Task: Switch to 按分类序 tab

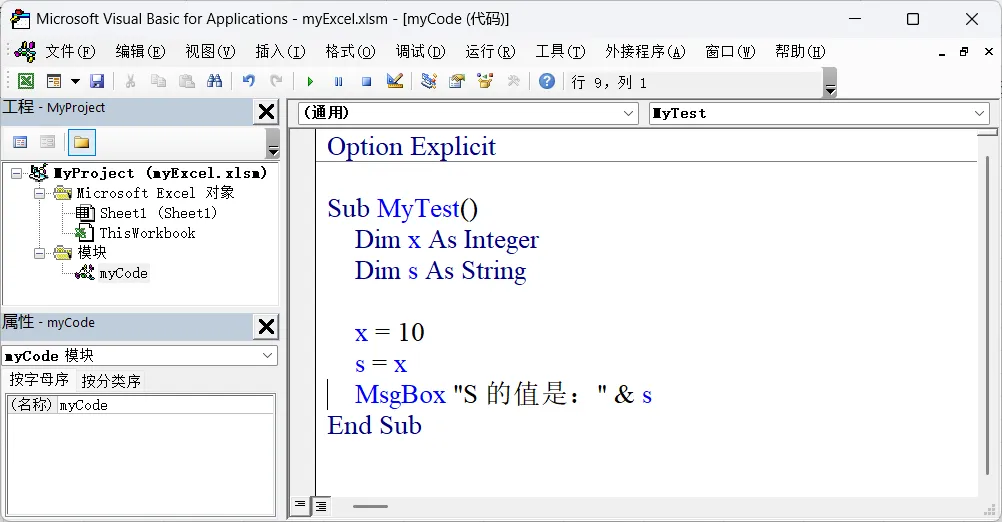Action: 111,381
